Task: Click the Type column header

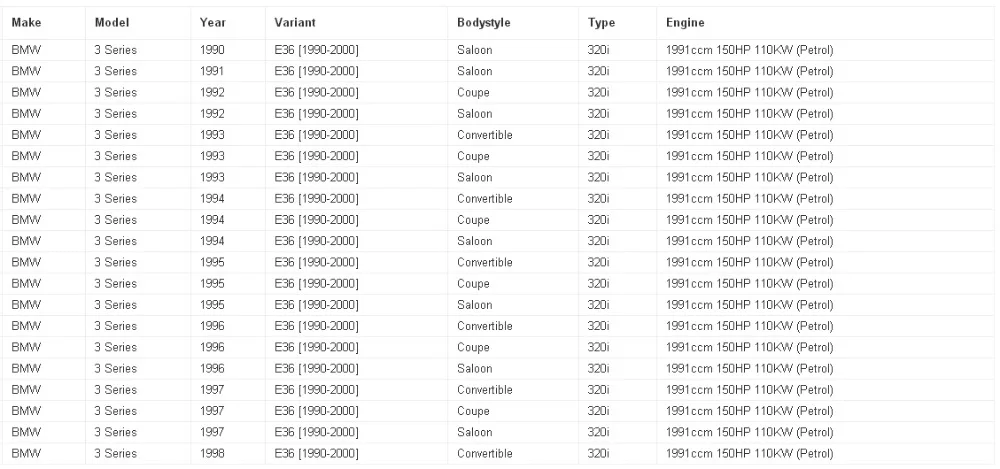Action: click(601, 22)
